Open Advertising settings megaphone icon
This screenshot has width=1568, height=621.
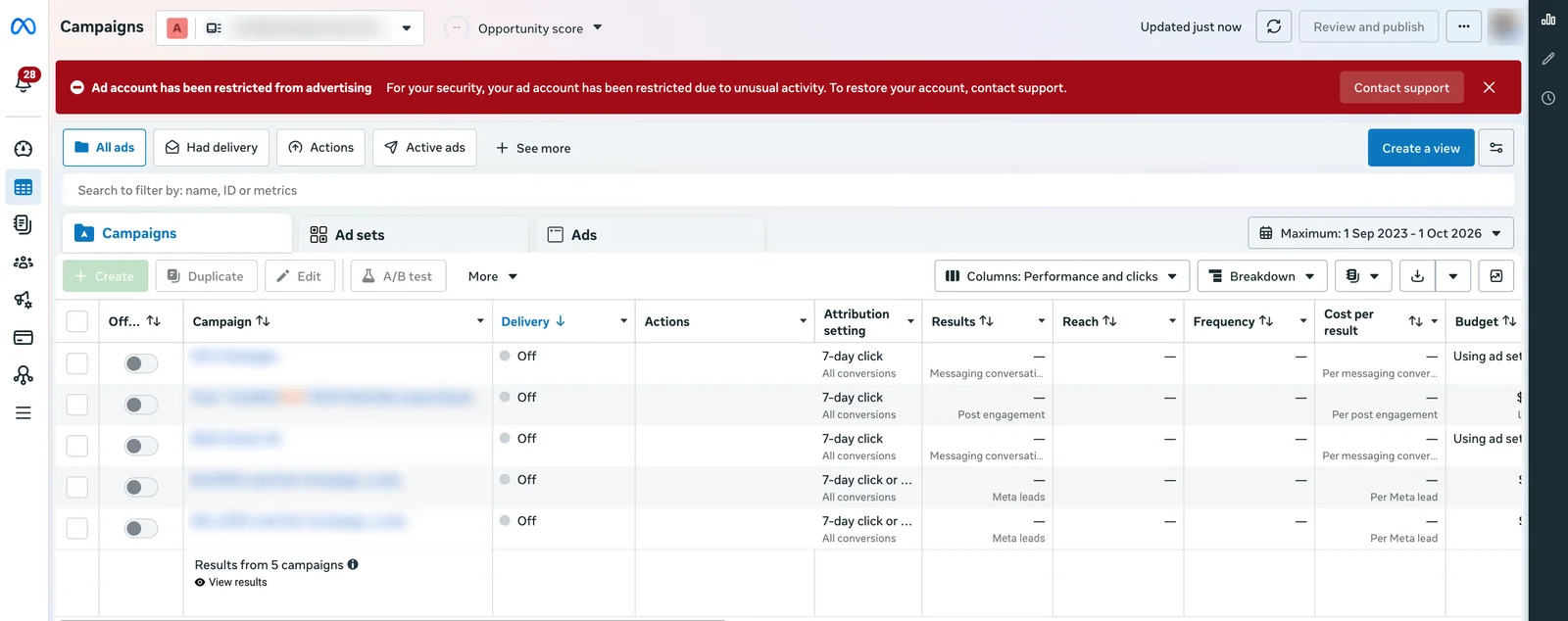(x=24, y=300)
